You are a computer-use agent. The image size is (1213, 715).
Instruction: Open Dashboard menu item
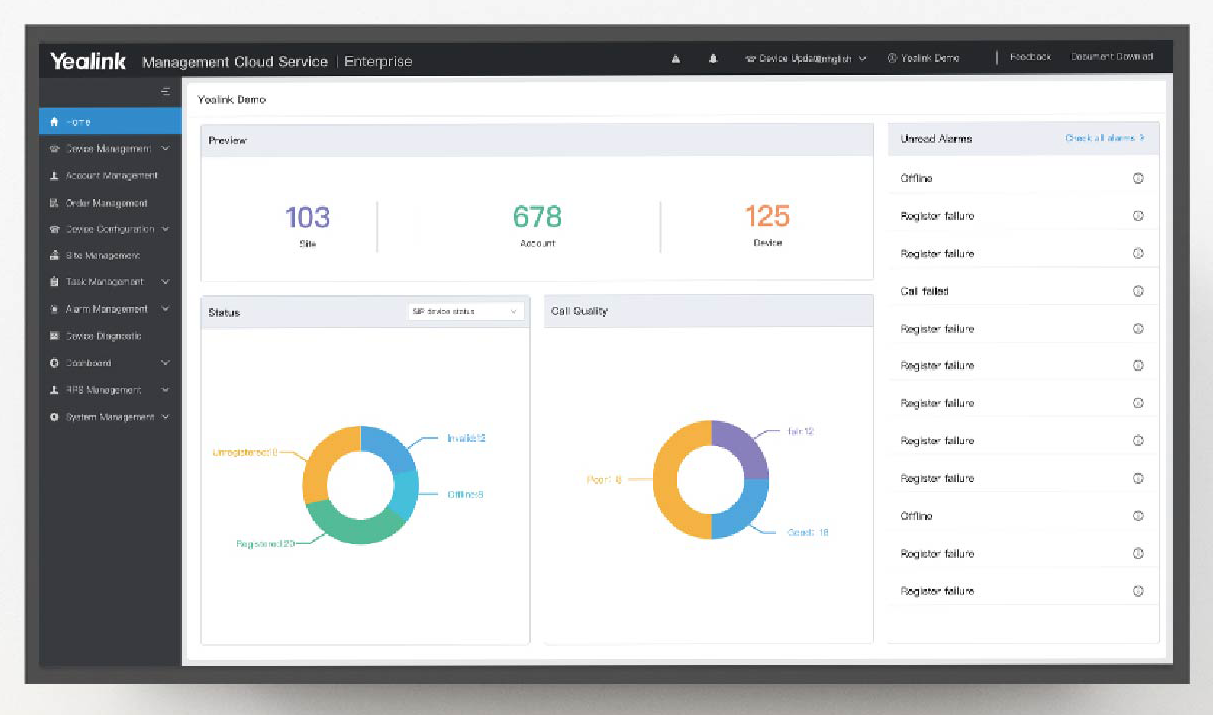(x=110, y=363)
